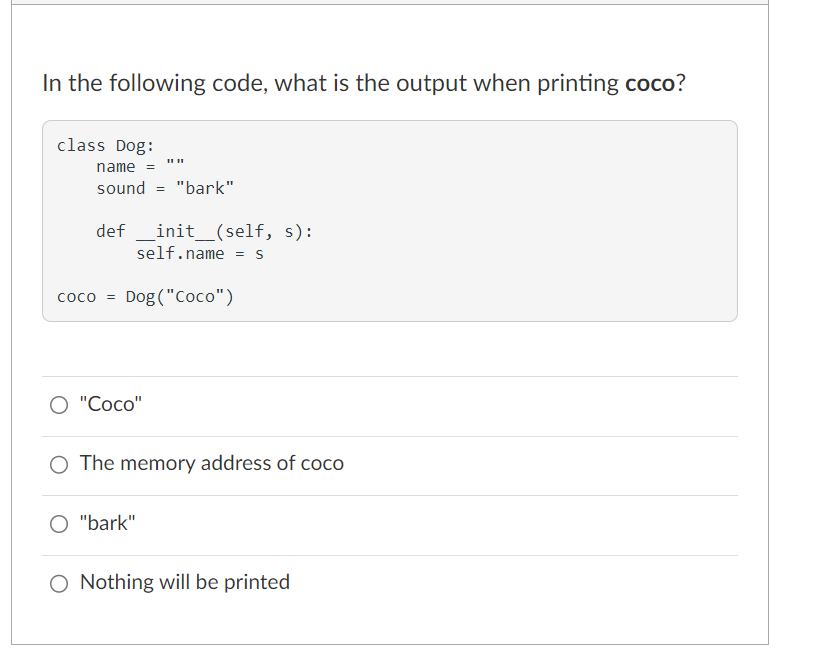This screenshot has height=670, width=818.
Task: Click the "bark" answer label text
Action: pos(106,523)
